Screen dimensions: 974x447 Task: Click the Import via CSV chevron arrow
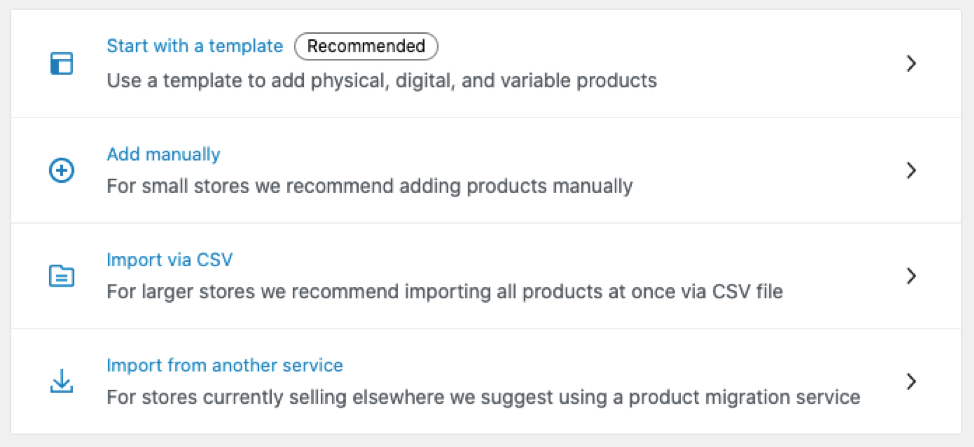(x=910, y=276)
